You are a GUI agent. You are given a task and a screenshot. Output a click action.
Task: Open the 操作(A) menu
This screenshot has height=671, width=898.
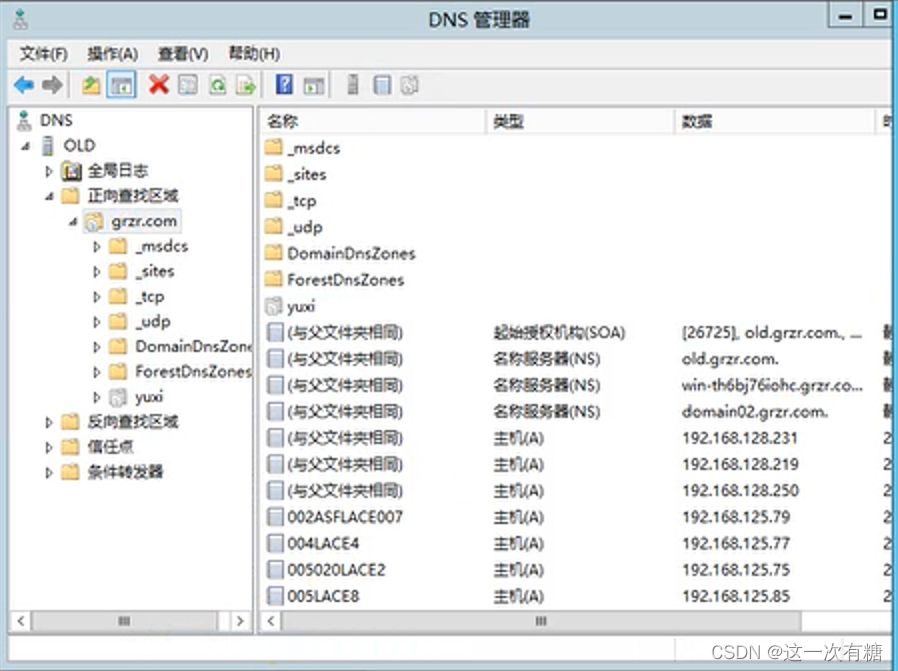pos(112,54)
